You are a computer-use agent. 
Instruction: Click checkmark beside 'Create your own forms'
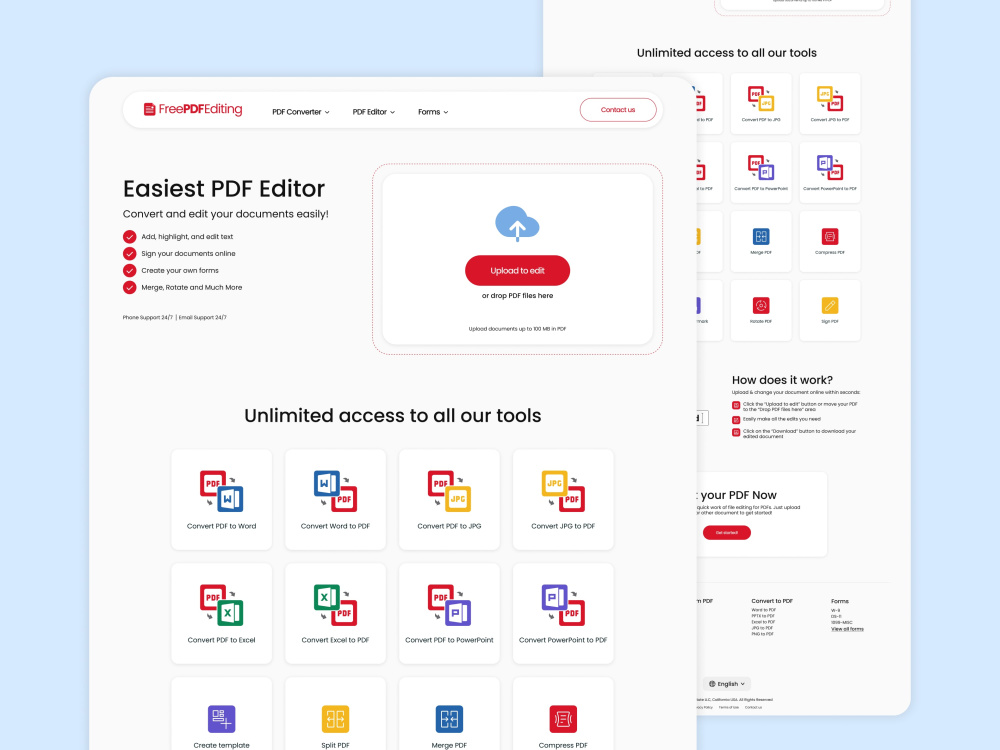129,270
